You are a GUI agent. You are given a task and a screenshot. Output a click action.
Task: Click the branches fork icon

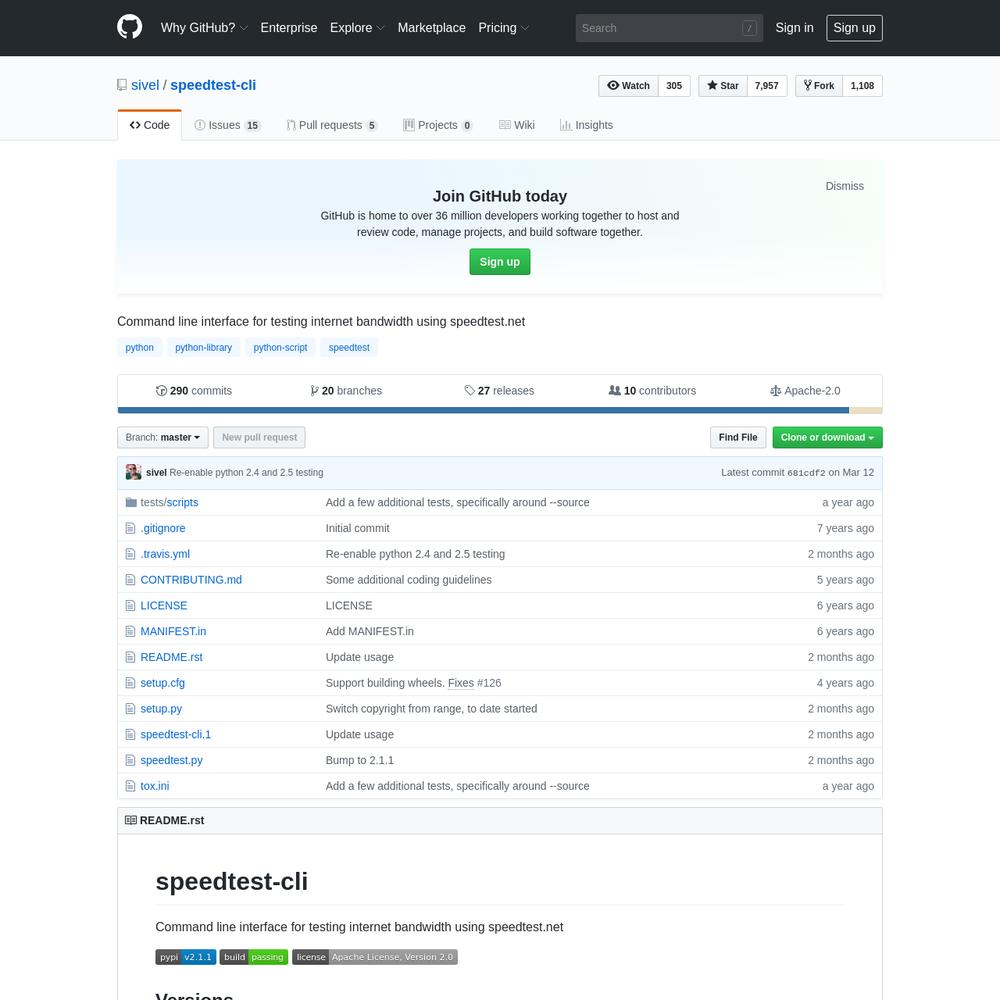(314, 390)
